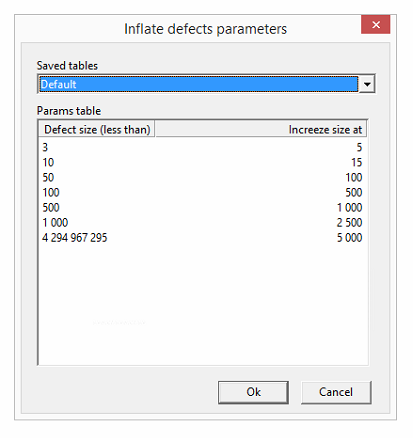Select the row with defect size 500
Viewport: 413px width, 438px height.
pyautogui.click(x=203, y=207)
